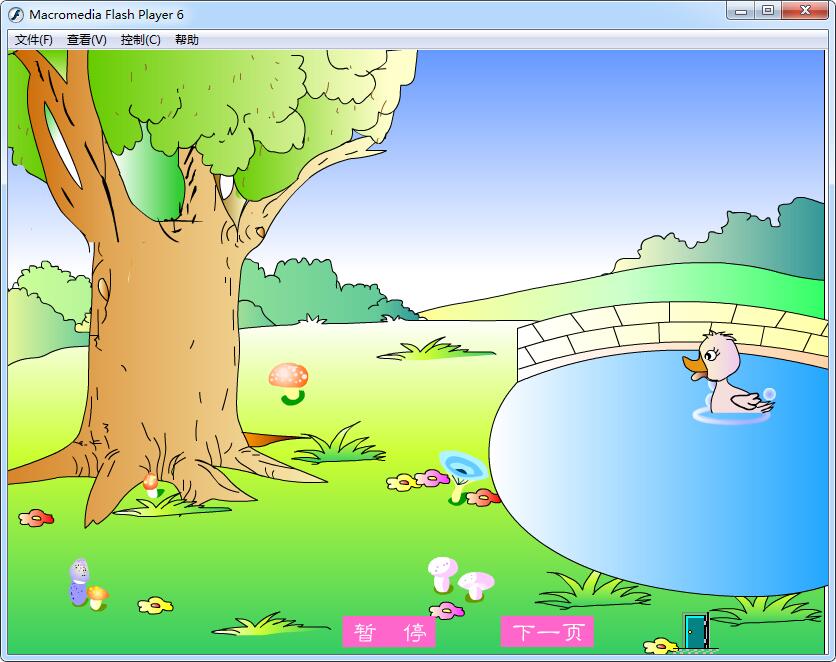Viewport: 836px width, 662px height.
Task: Click the red flower at far left
Action: 36,517
